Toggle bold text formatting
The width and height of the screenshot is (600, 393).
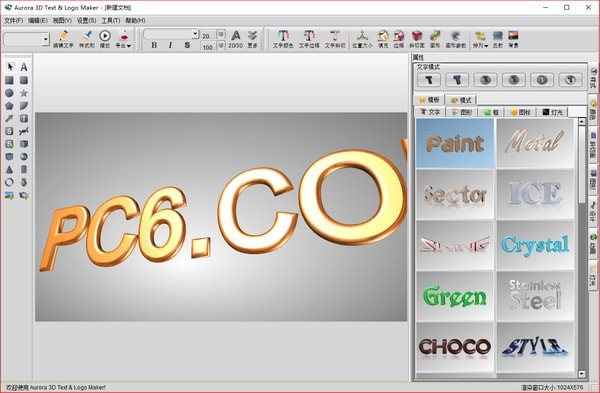click(154, 45)
